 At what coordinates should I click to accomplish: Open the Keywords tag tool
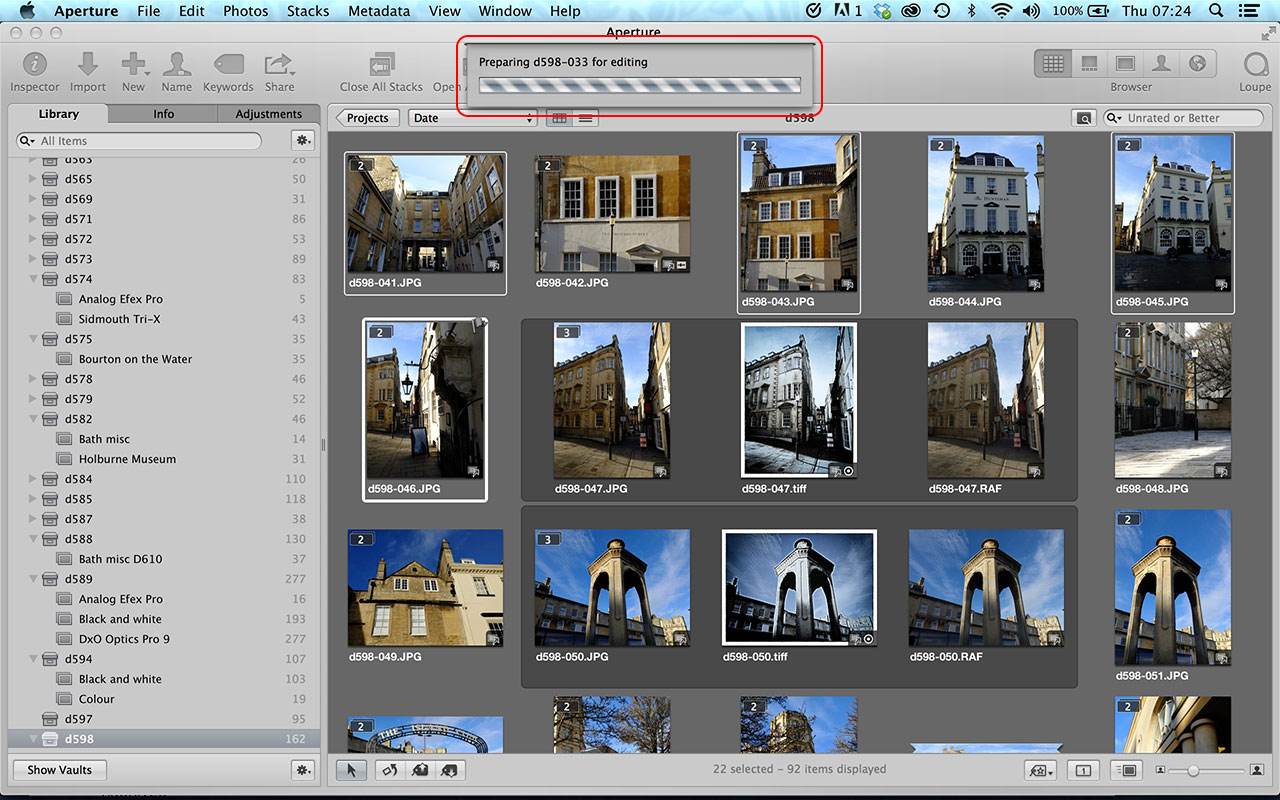click(x=228, y=65)
